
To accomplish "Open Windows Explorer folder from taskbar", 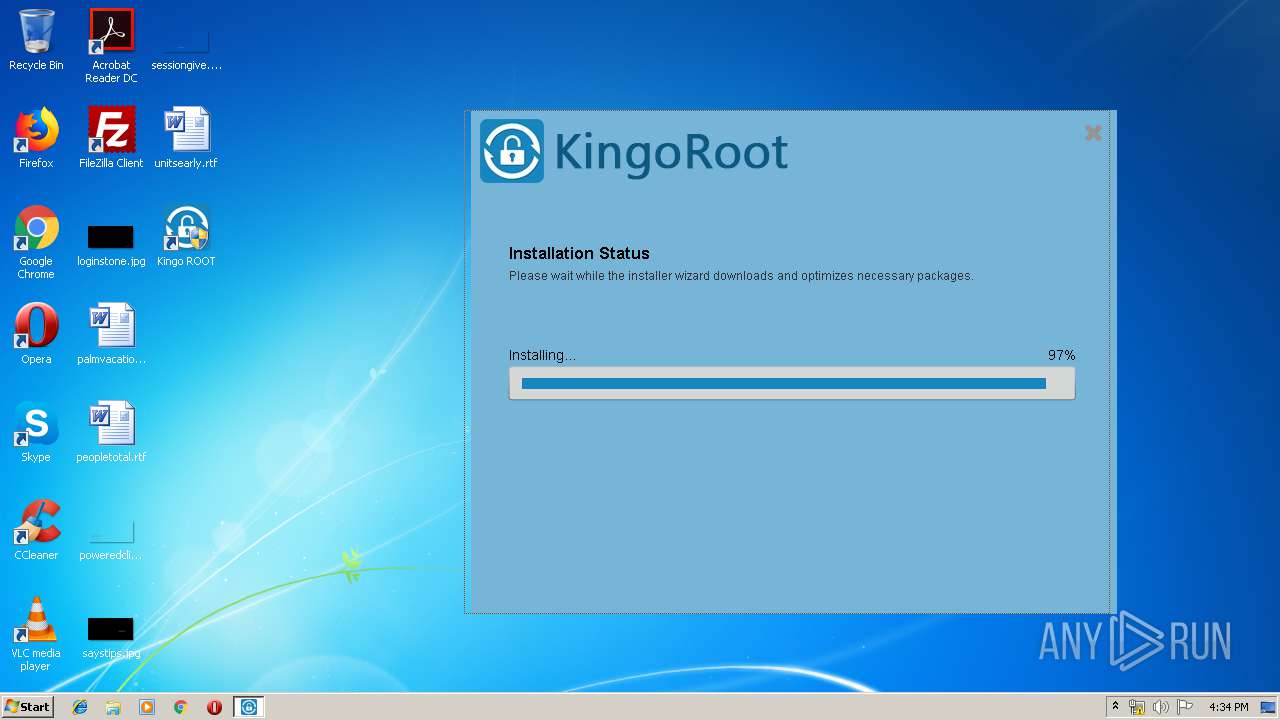I will (113, 707).
